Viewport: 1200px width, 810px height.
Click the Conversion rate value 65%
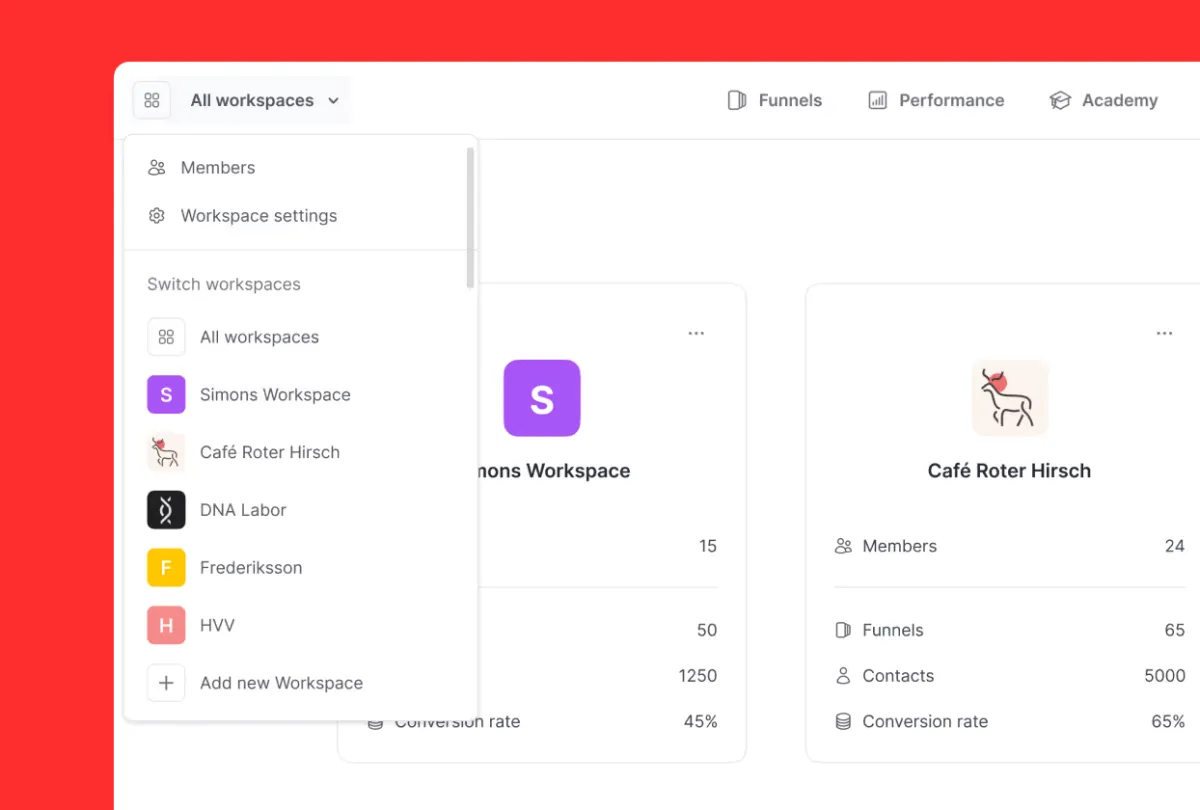click(1168, 721)
